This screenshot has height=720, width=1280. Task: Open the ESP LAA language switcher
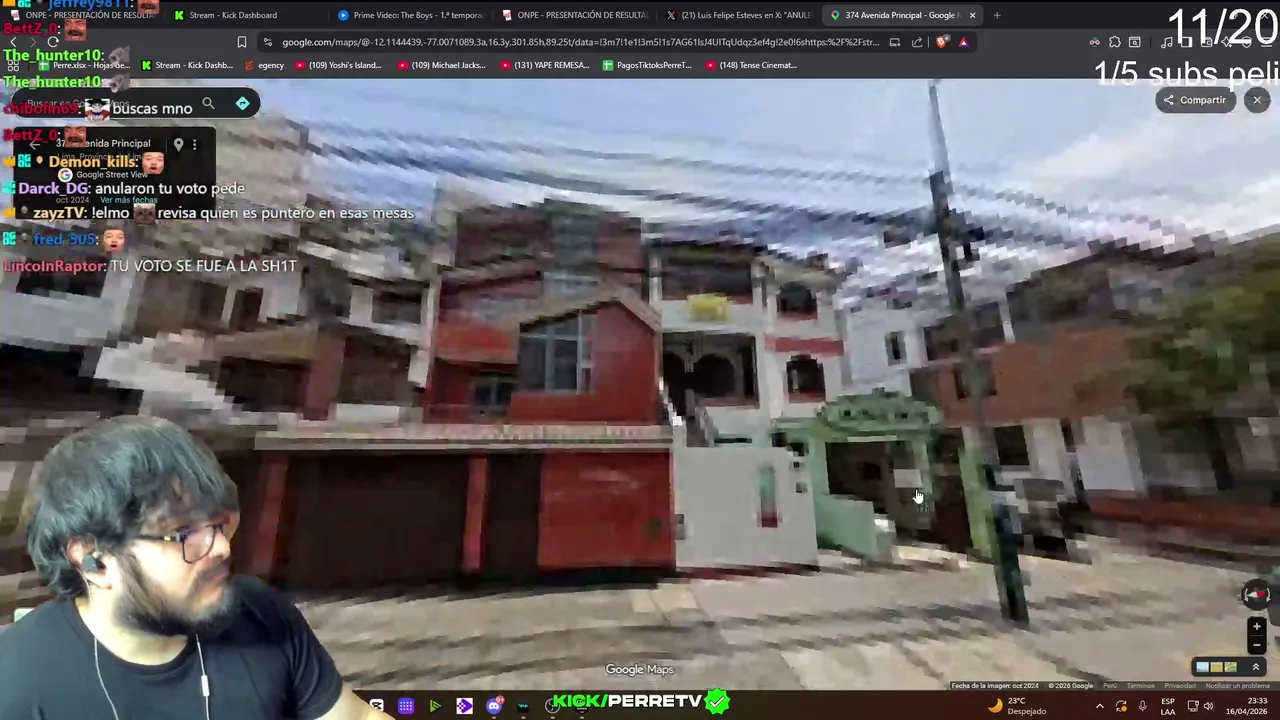pos(1167,706)
